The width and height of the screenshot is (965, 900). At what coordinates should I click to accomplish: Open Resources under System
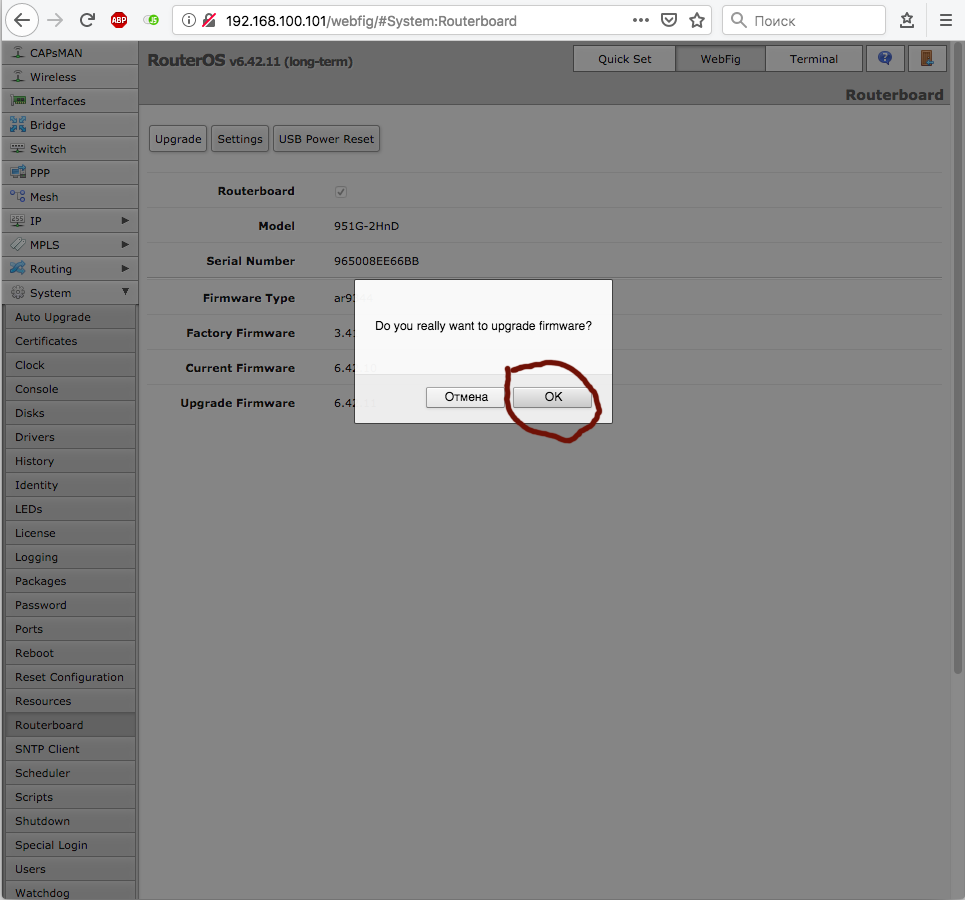(x=70, y=701)
